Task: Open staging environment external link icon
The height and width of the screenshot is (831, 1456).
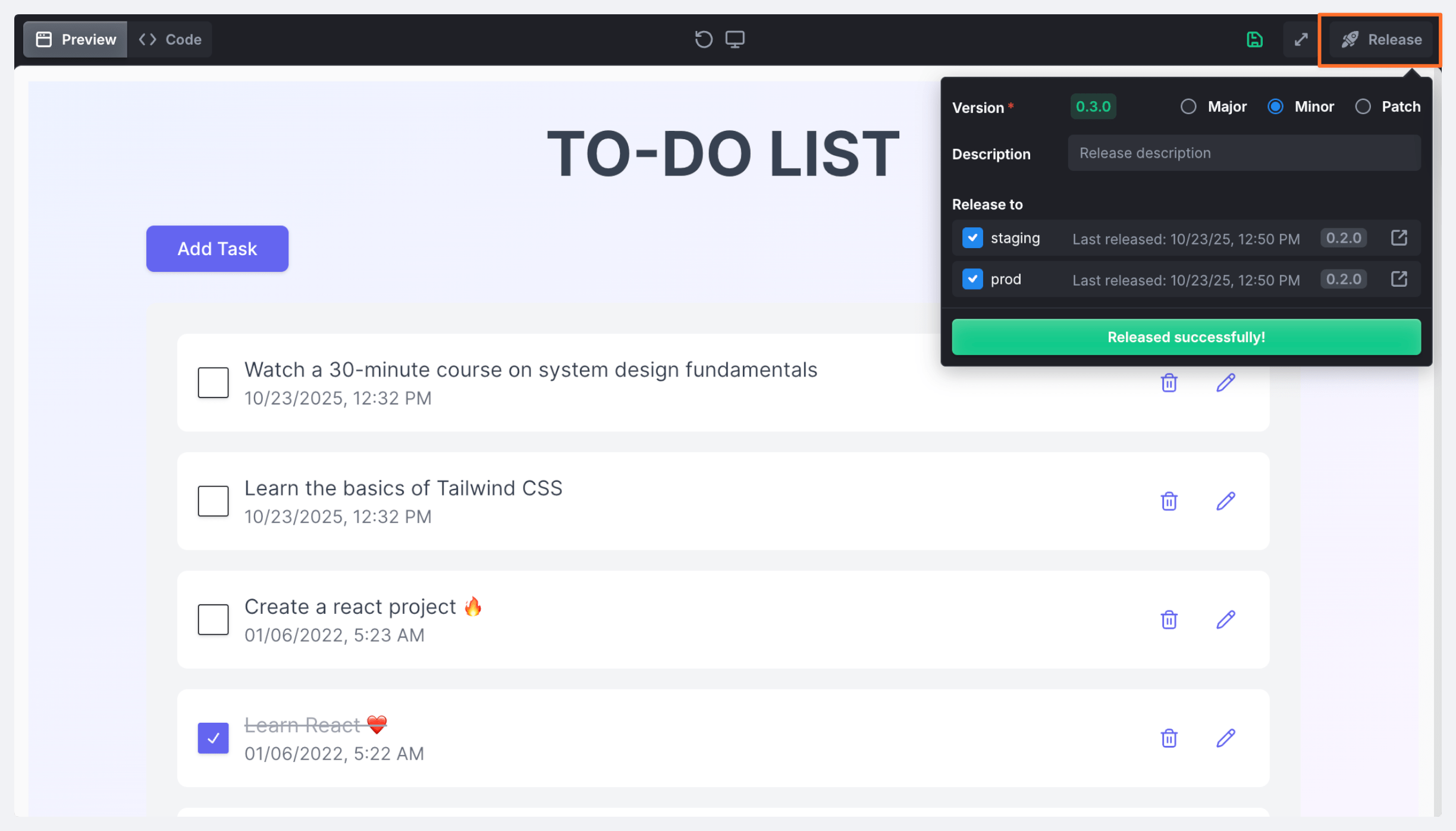Action: click(x=1399, y=238)
